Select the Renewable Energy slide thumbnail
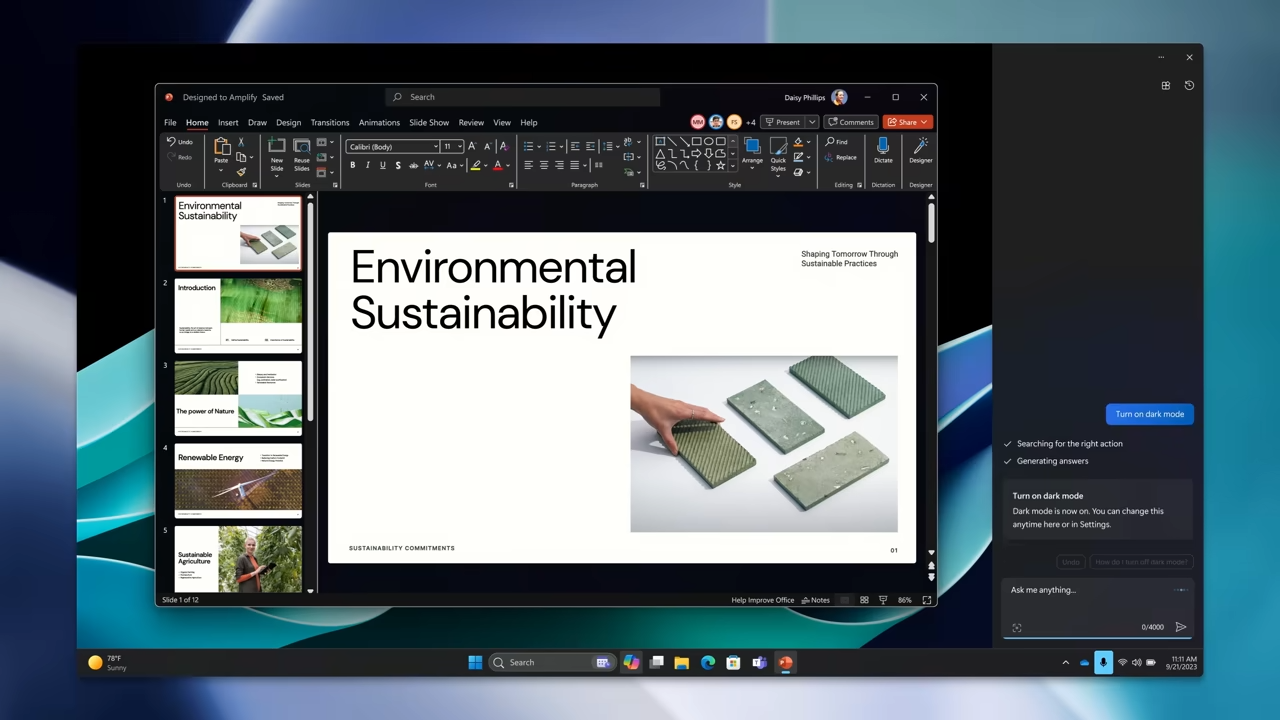This screenshot has width=1280, height=720. pos(238,480)
